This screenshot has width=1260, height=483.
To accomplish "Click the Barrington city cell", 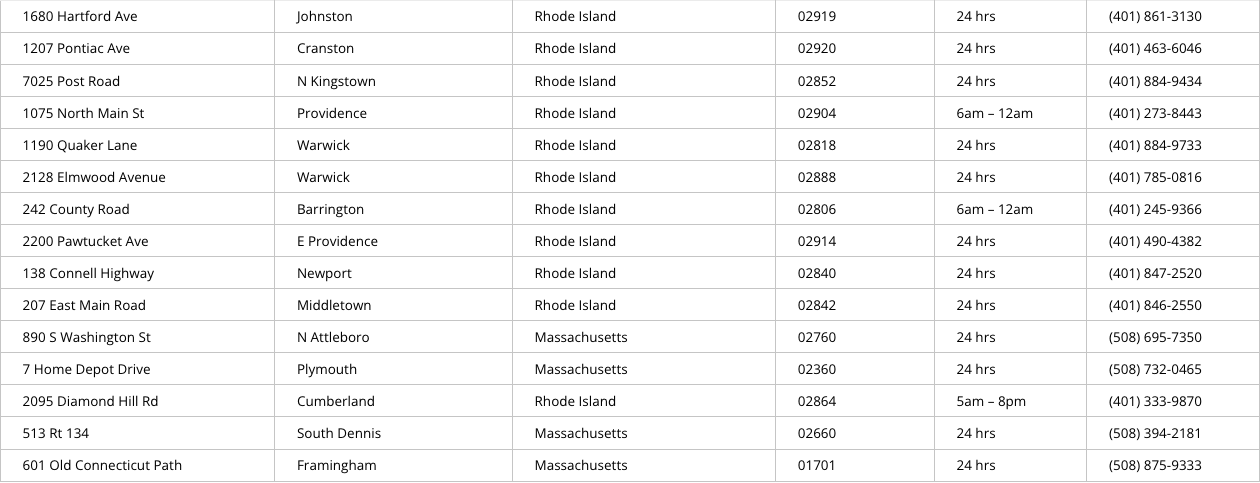I will [x=330, y=209].
